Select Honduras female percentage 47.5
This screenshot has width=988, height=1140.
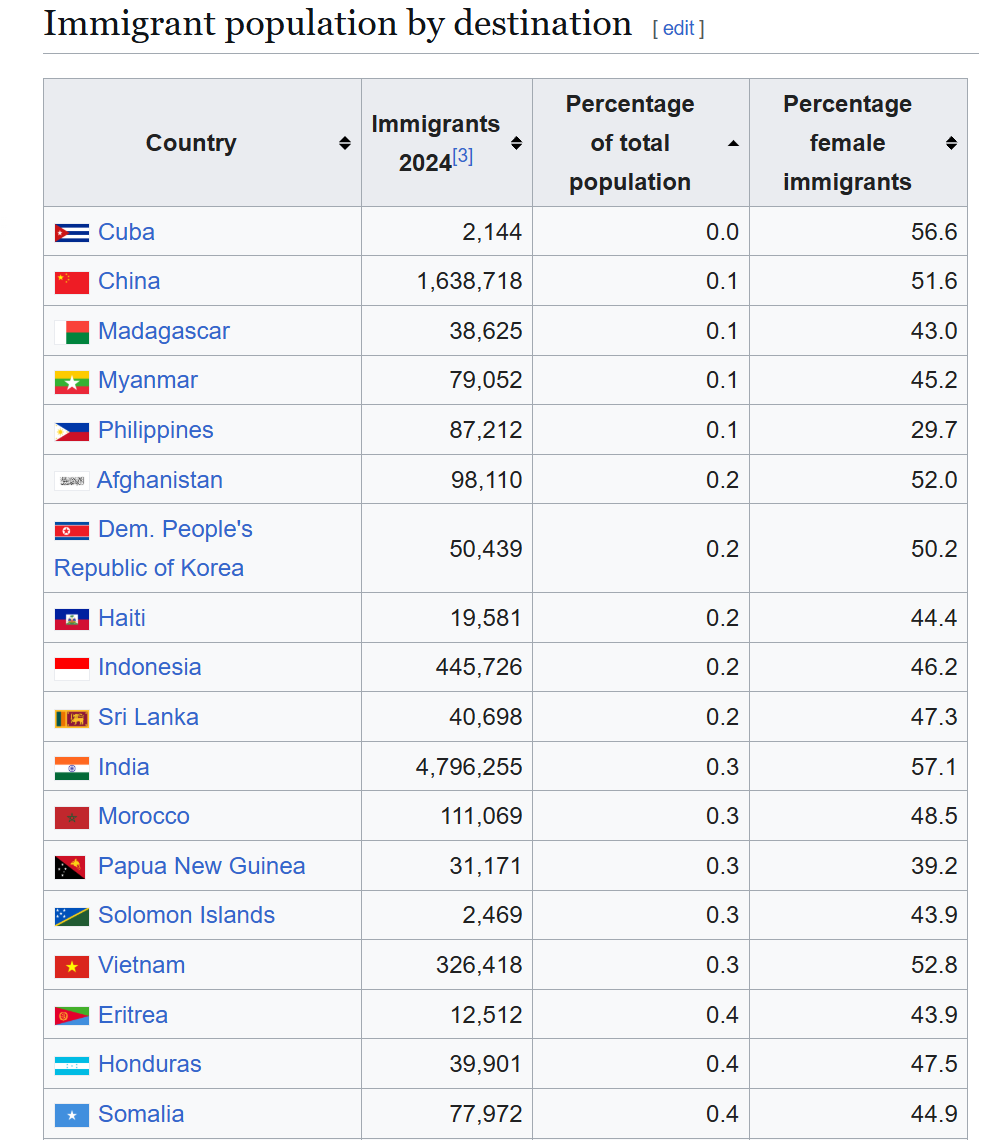[x=933, y=1064]
